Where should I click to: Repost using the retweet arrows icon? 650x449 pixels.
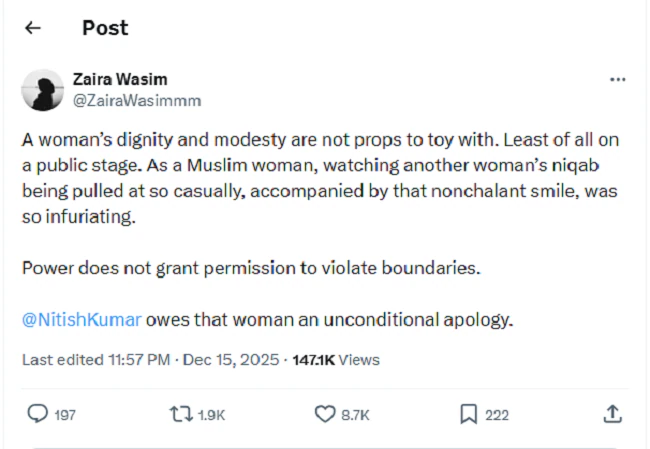click(181, 413)
